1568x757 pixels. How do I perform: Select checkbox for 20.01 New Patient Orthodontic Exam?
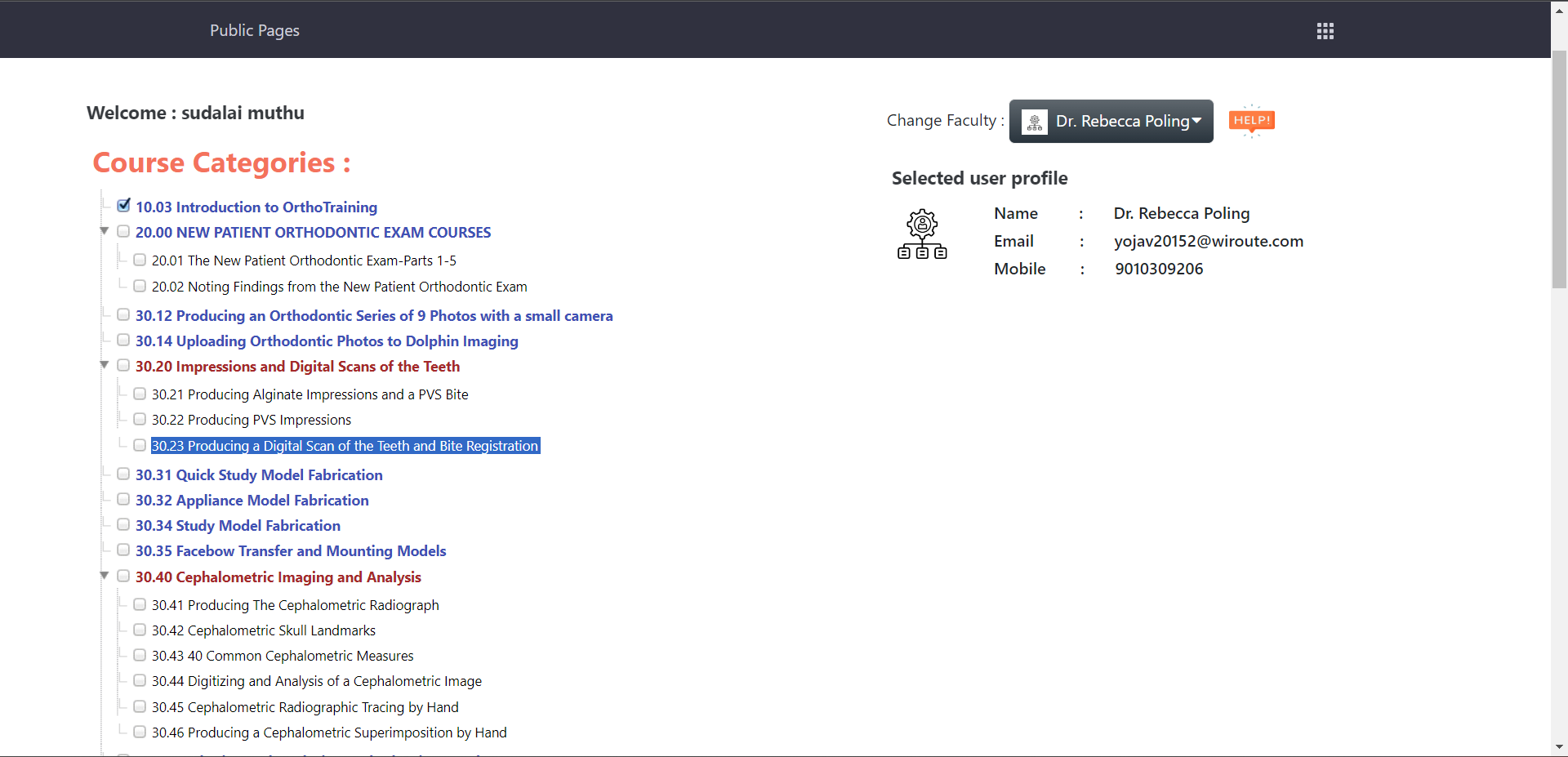[x=140, y=260]
